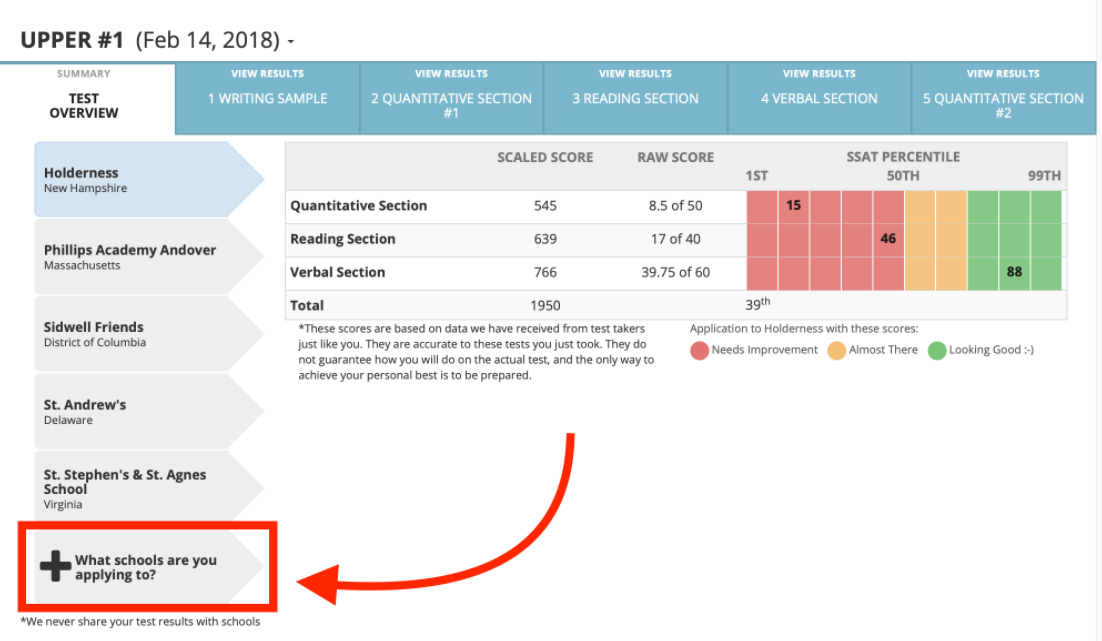Click the SSAT PERCENTILE column header
This screenshot has width=1102, height=641.
tap(903, 157)
